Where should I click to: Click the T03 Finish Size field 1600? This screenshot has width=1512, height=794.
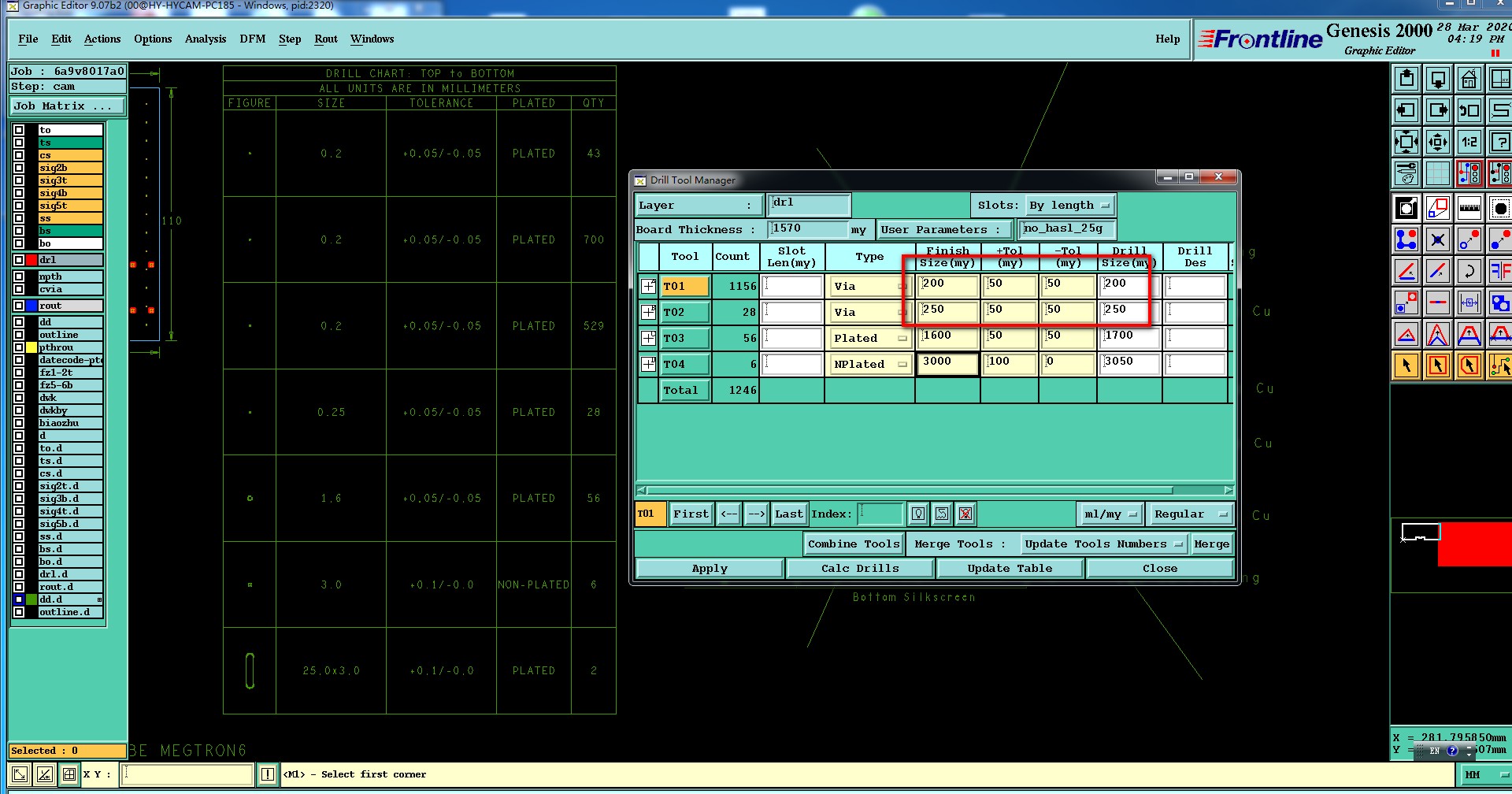pos(948,338)
